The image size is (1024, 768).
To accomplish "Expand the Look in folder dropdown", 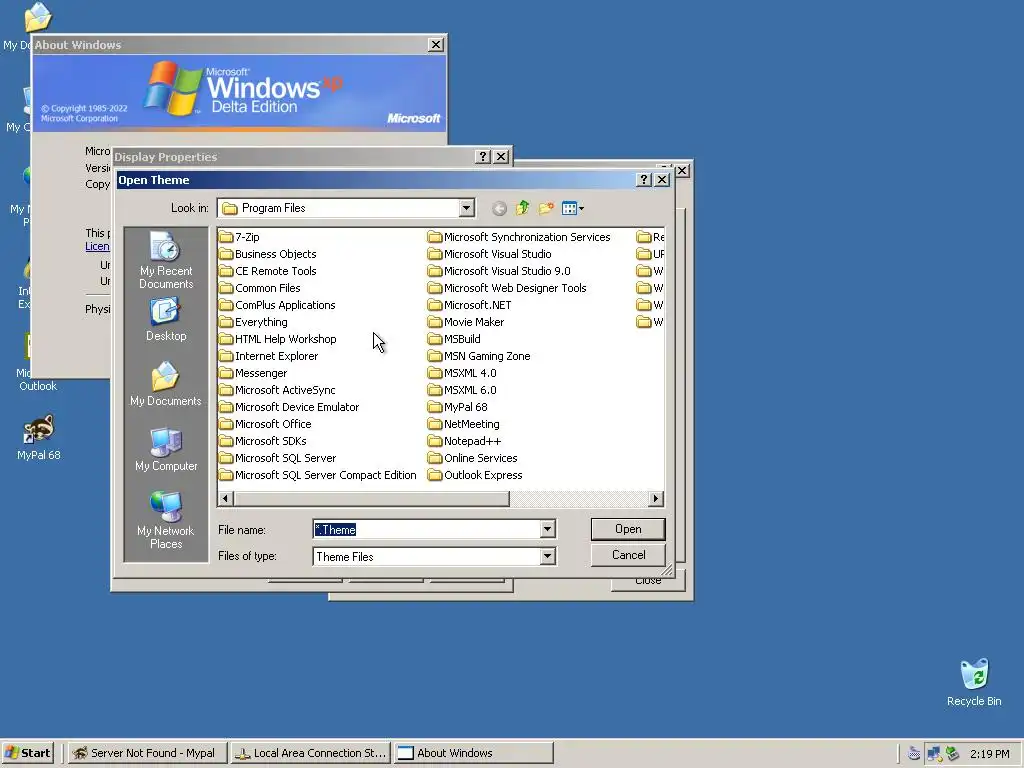I will [466, 208].
